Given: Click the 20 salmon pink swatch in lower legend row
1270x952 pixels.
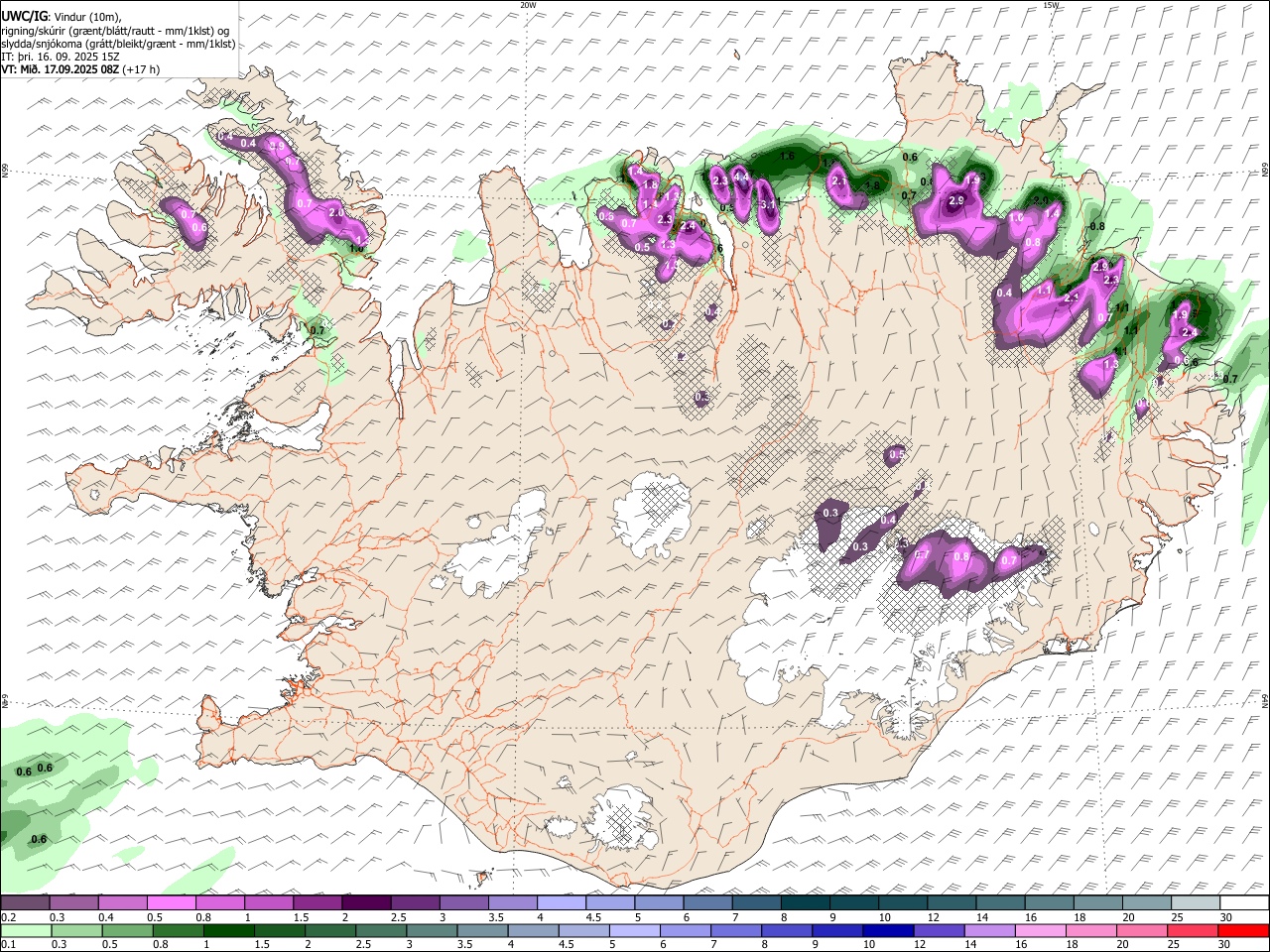Looking at the screenshot, I should tap(1143, 931).
